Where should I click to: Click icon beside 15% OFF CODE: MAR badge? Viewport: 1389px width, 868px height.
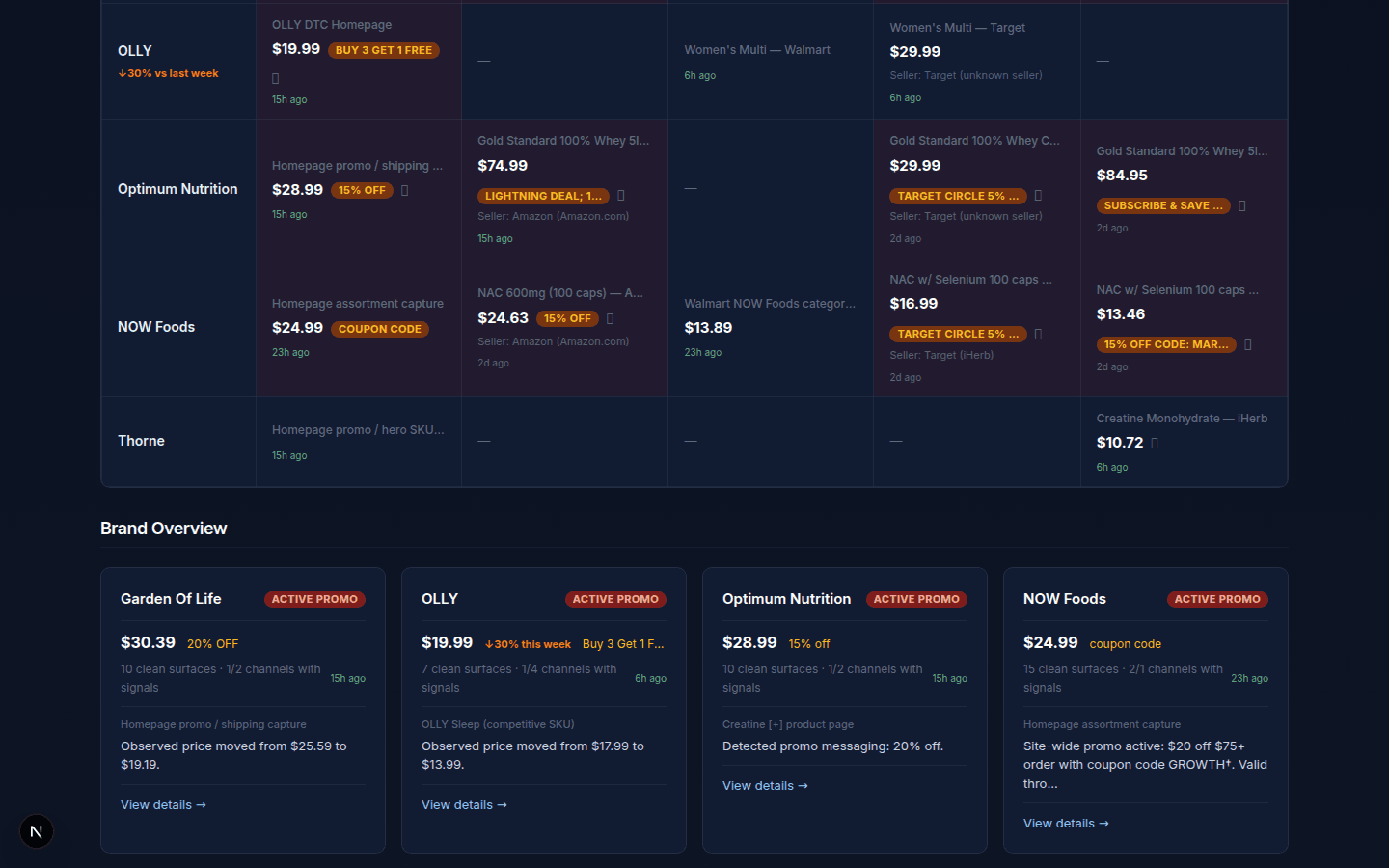point(1248,344)
